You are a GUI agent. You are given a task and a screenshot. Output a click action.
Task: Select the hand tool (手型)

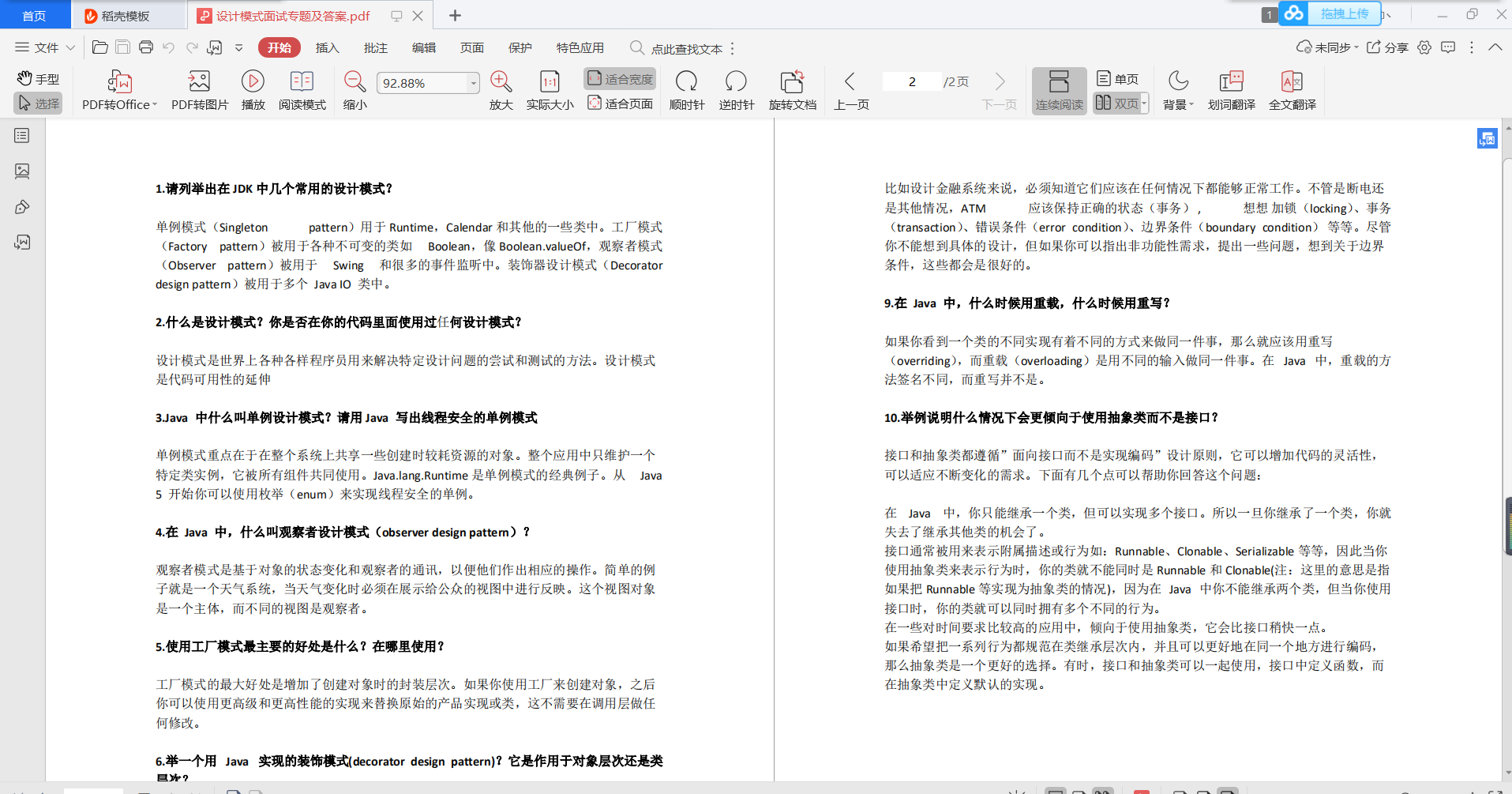[39, 78]
